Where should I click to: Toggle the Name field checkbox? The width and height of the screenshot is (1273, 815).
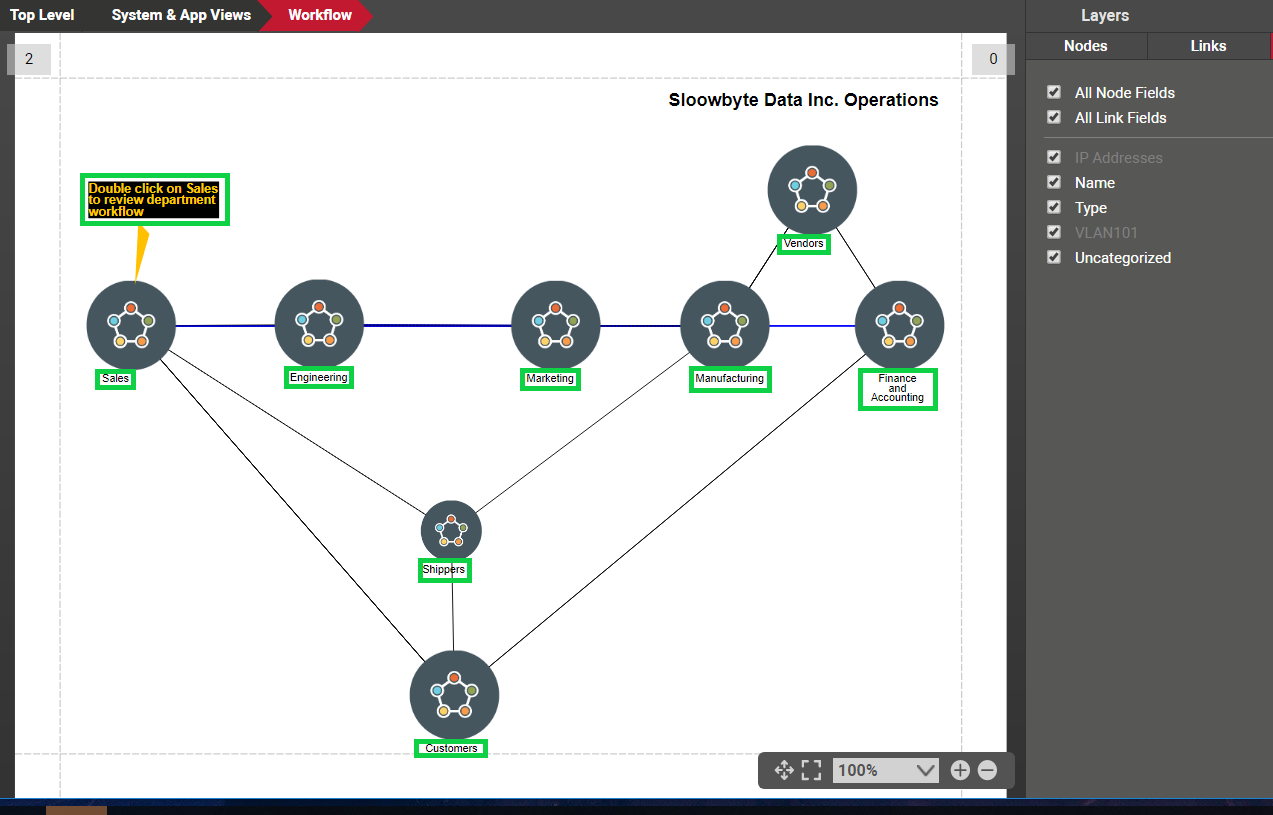tap(1053, 182)
